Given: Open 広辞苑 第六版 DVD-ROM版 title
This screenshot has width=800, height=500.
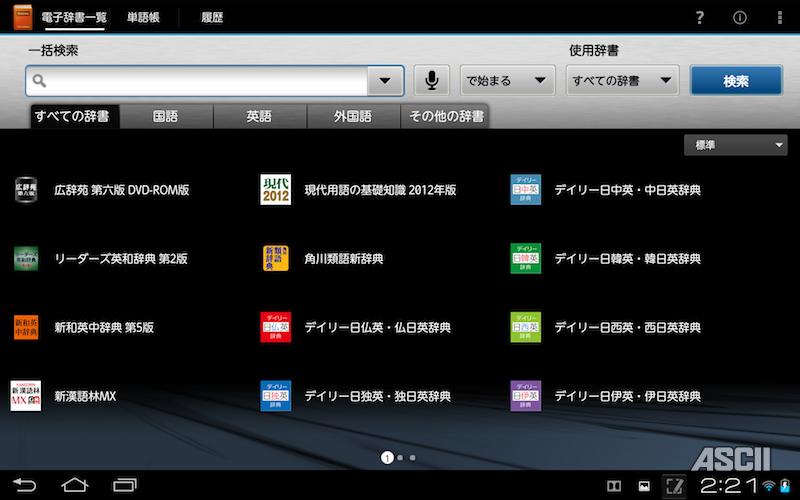Looking at the screenshot, I should [x=122, y=190].
